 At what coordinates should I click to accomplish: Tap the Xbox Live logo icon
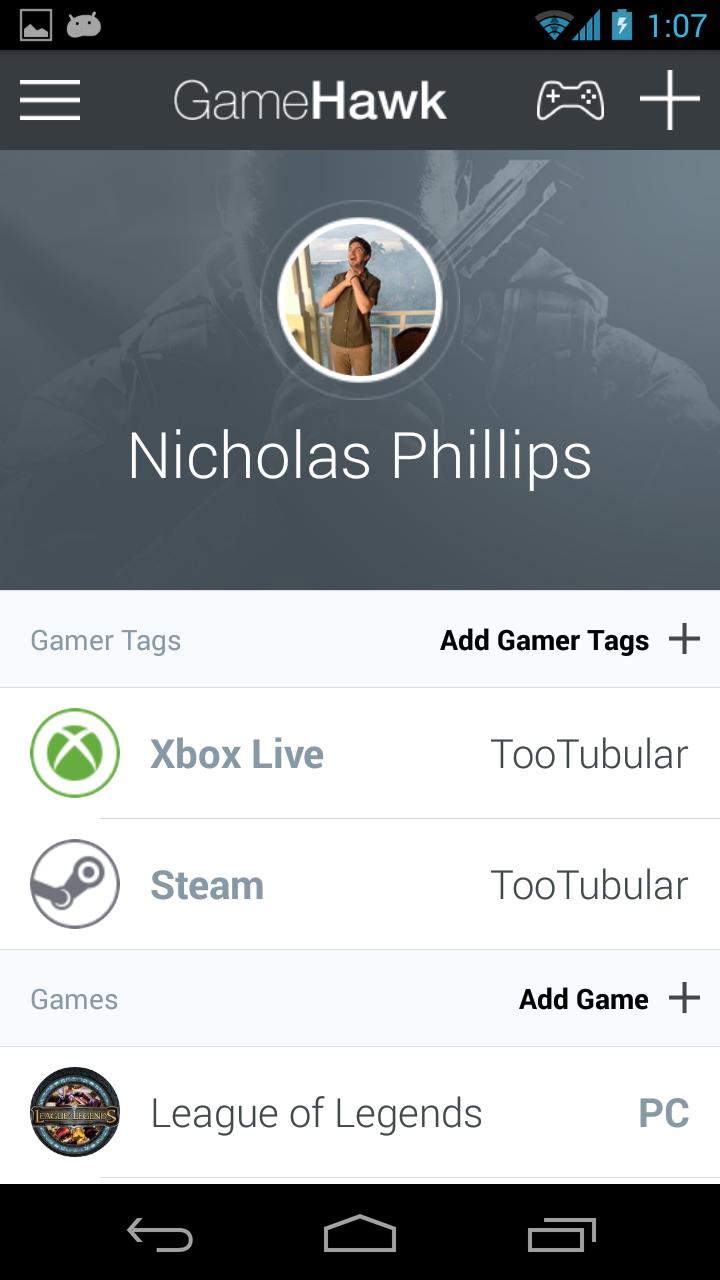(x=75, y=753)
